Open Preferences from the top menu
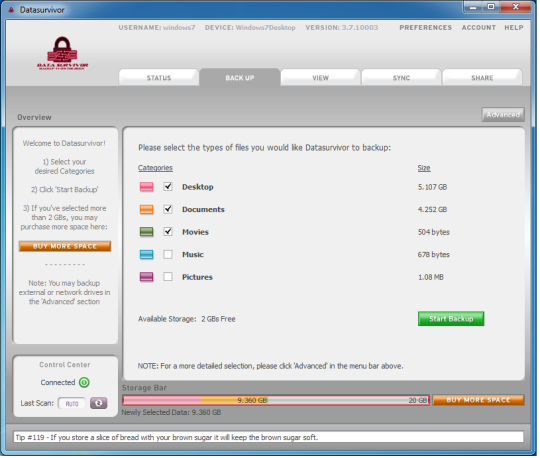This screenshot has height=458, width=540. click(427, 28)
